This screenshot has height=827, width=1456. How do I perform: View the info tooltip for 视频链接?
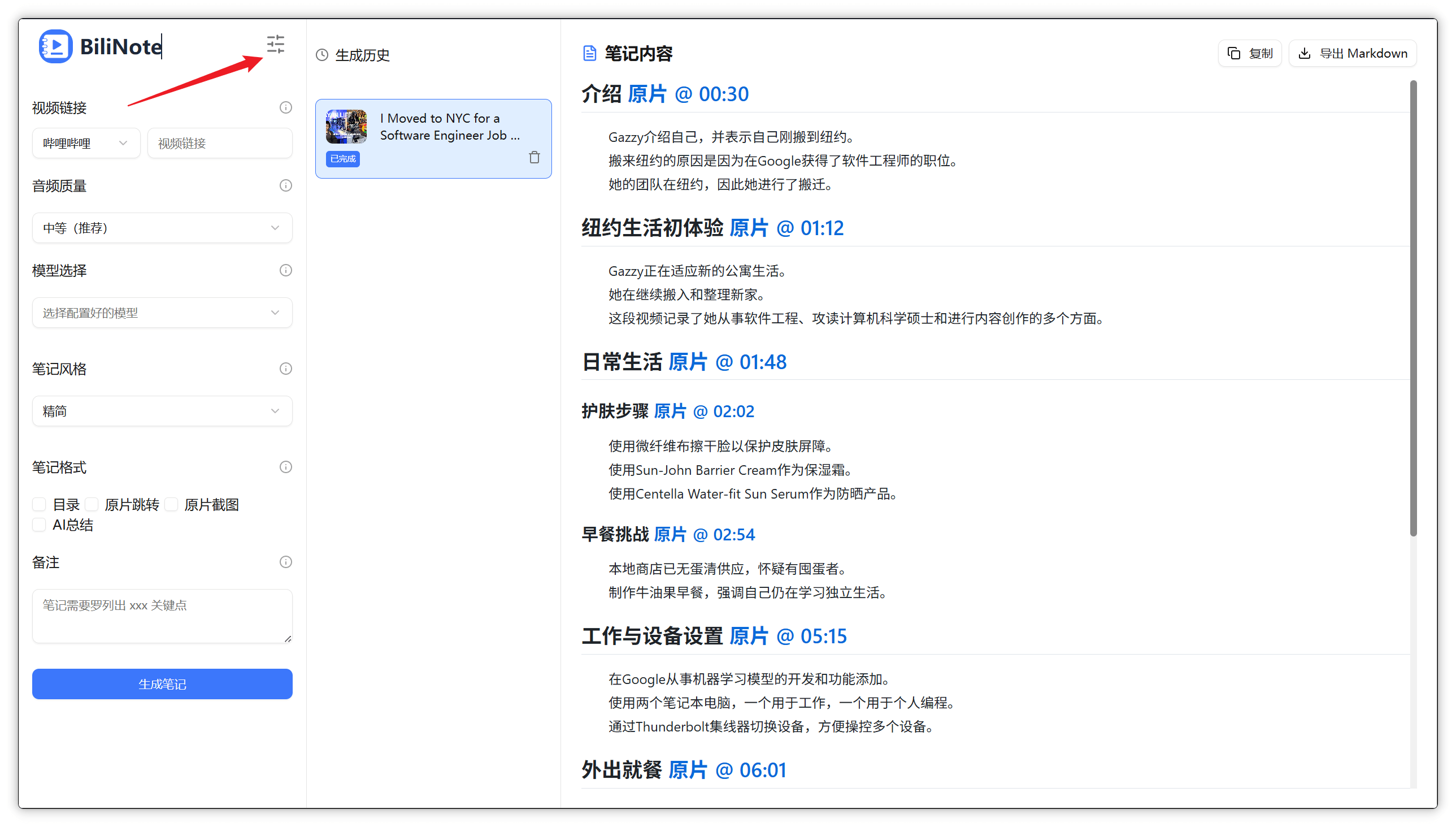[285, 107]
